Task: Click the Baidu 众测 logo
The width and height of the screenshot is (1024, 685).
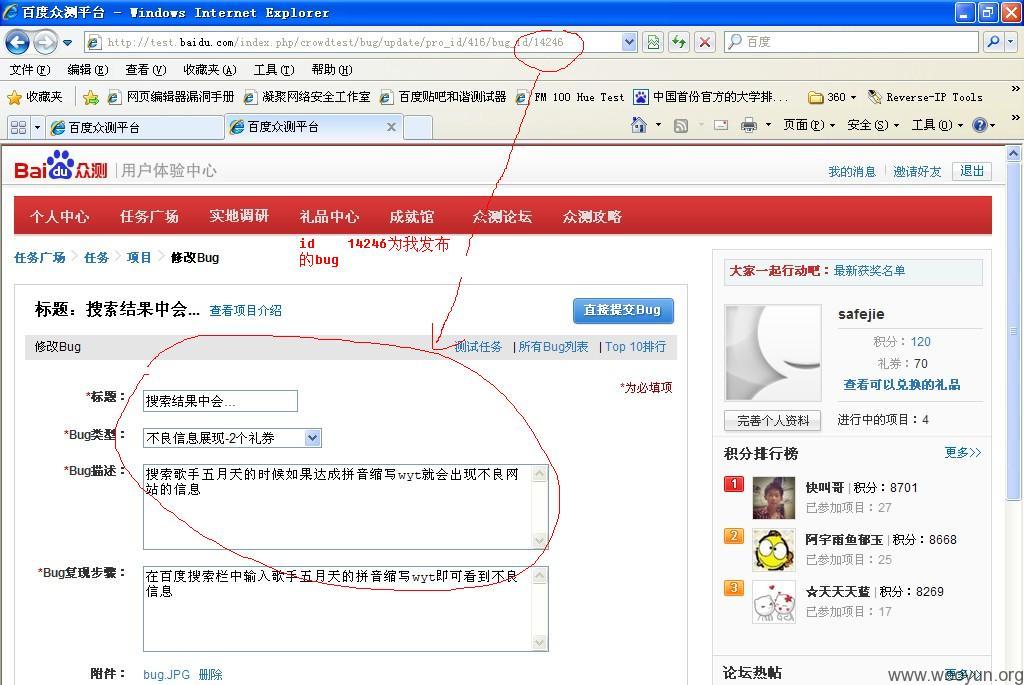Action: tap(61, 167)
